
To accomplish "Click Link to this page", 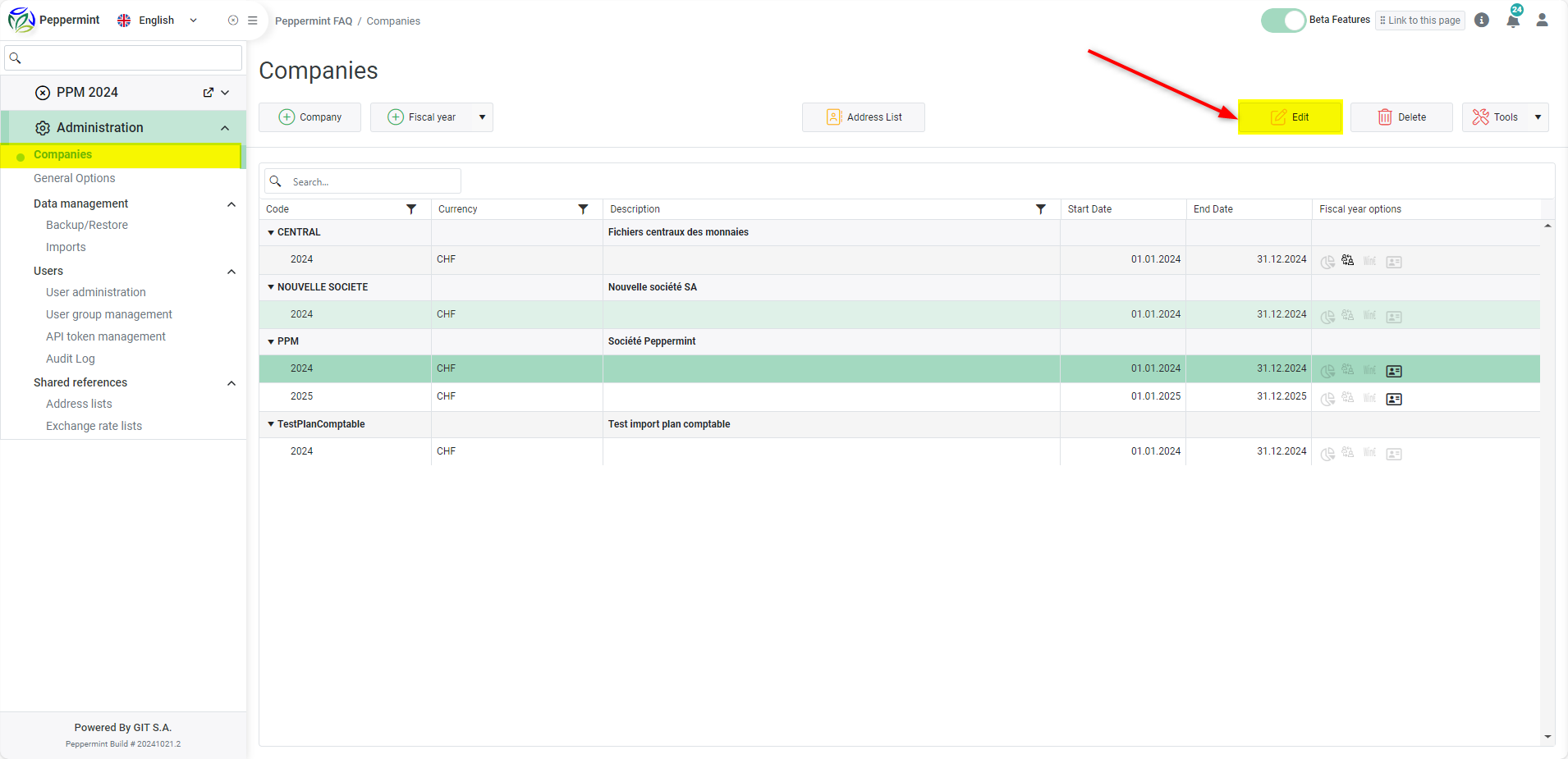I will coord(1420,21).
